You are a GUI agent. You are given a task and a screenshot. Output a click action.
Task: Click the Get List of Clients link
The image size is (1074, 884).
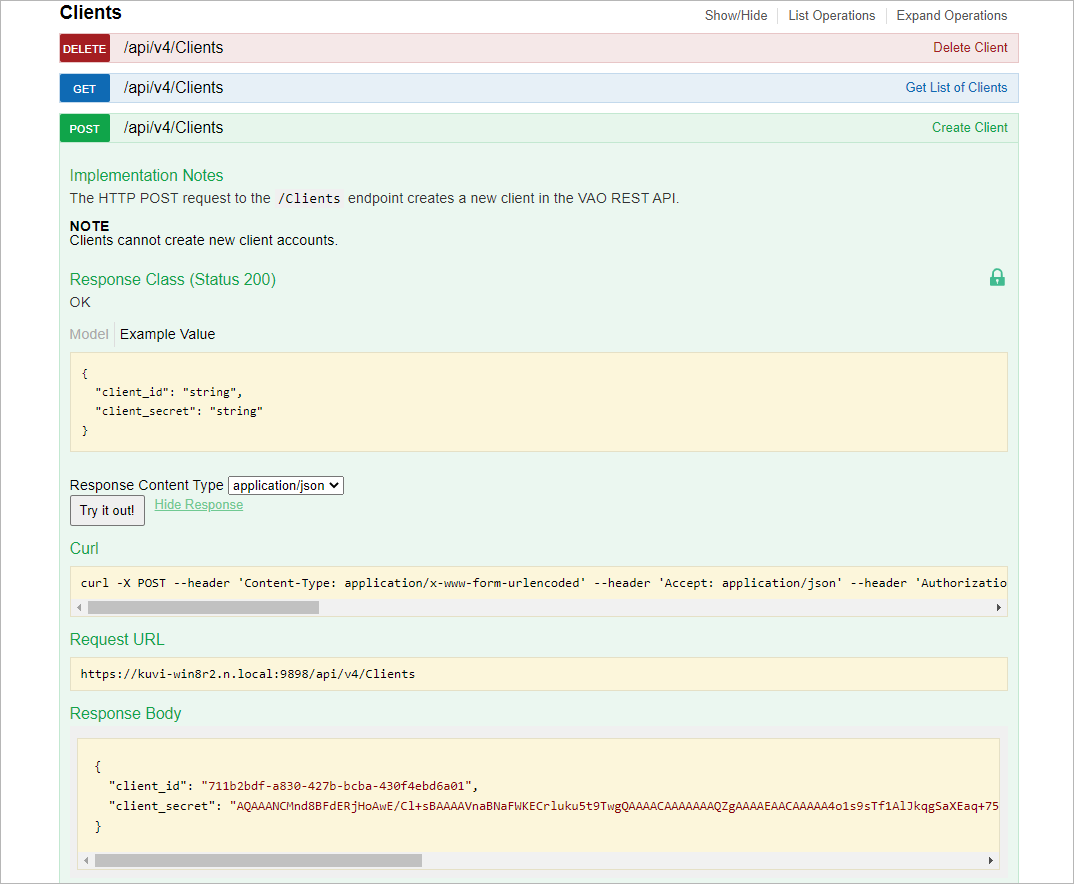pos(956,88)
